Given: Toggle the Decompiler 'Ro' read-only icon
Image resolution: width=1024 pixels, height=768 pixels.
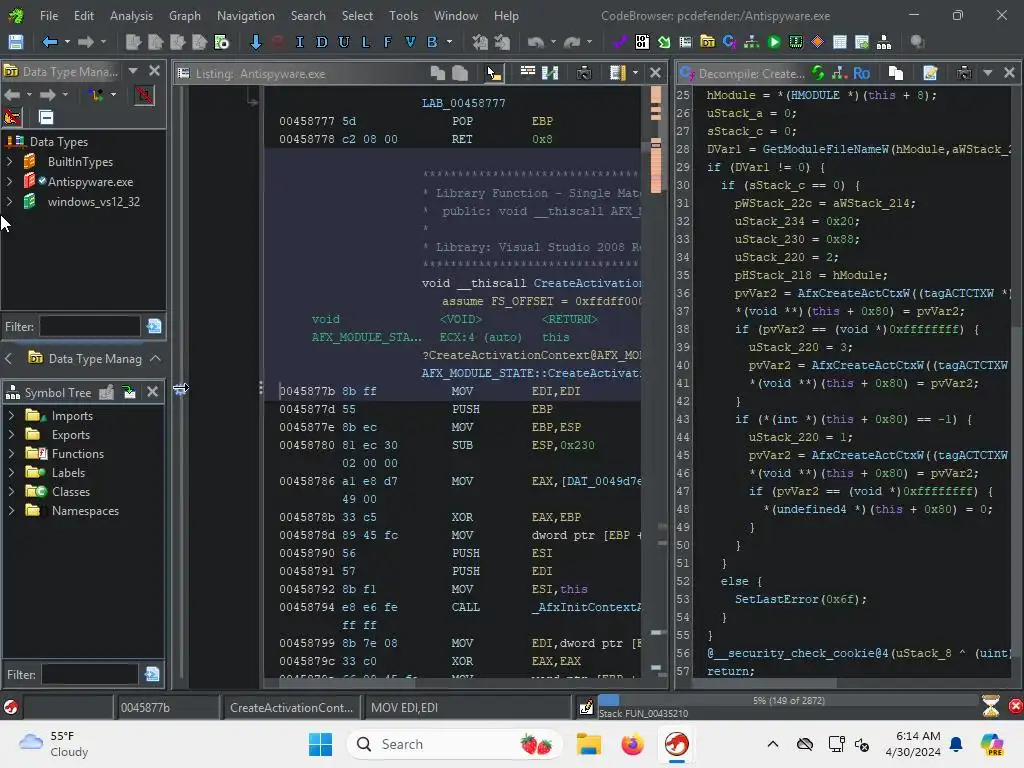Looking at the screenshot, I should tap(861, 73).
